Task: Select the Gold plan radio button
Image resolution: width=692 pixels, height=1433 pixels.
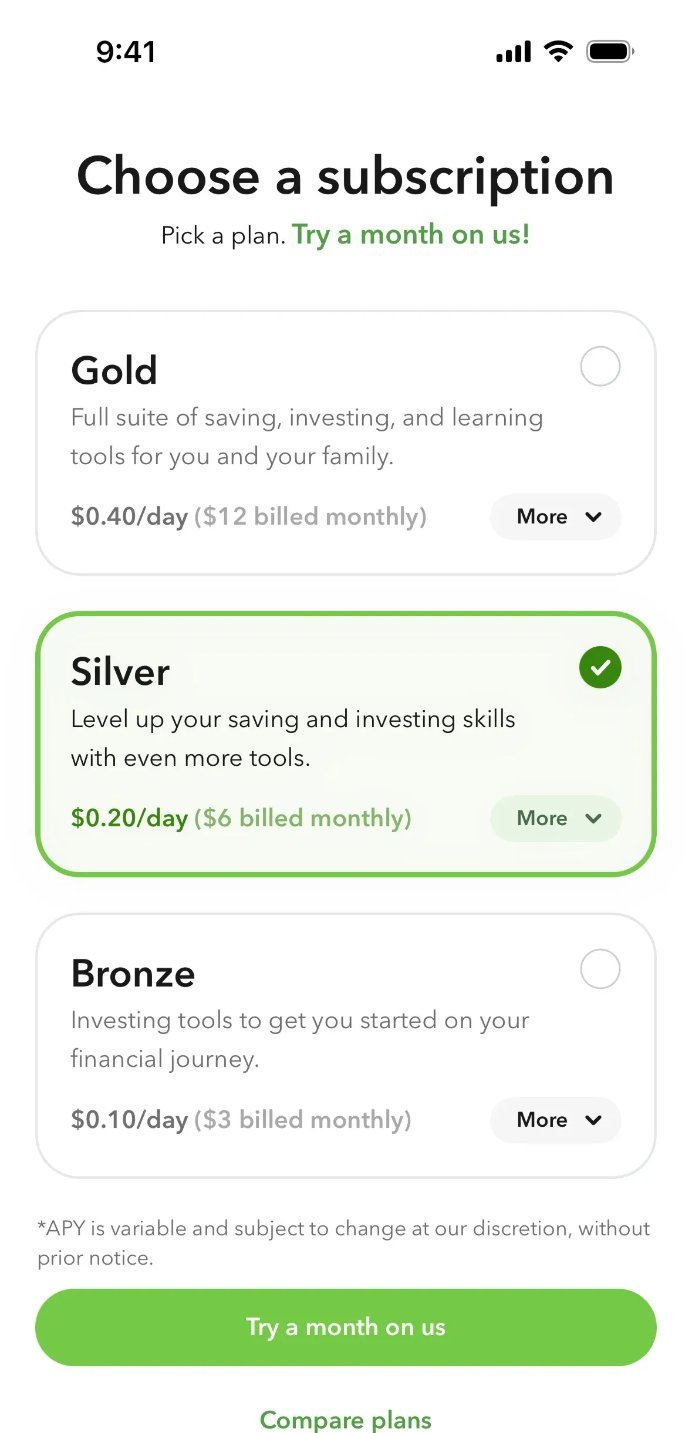Action: [600, 367]
